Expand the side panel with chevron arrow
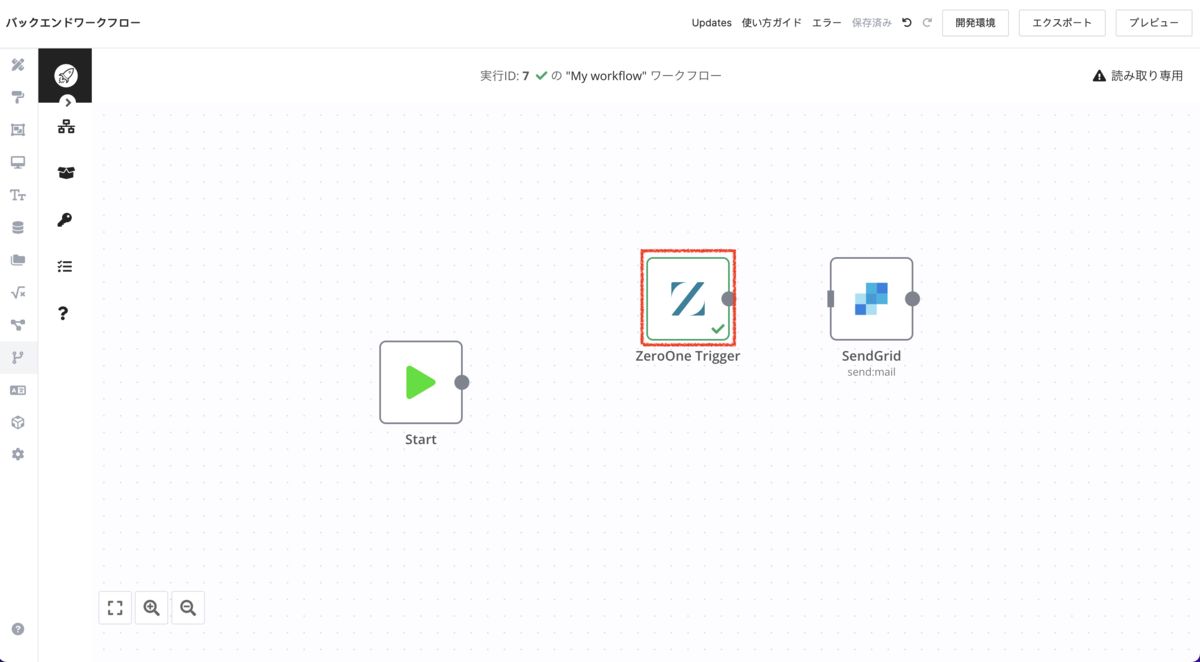The image size is (1200, 662). [67, 102]
